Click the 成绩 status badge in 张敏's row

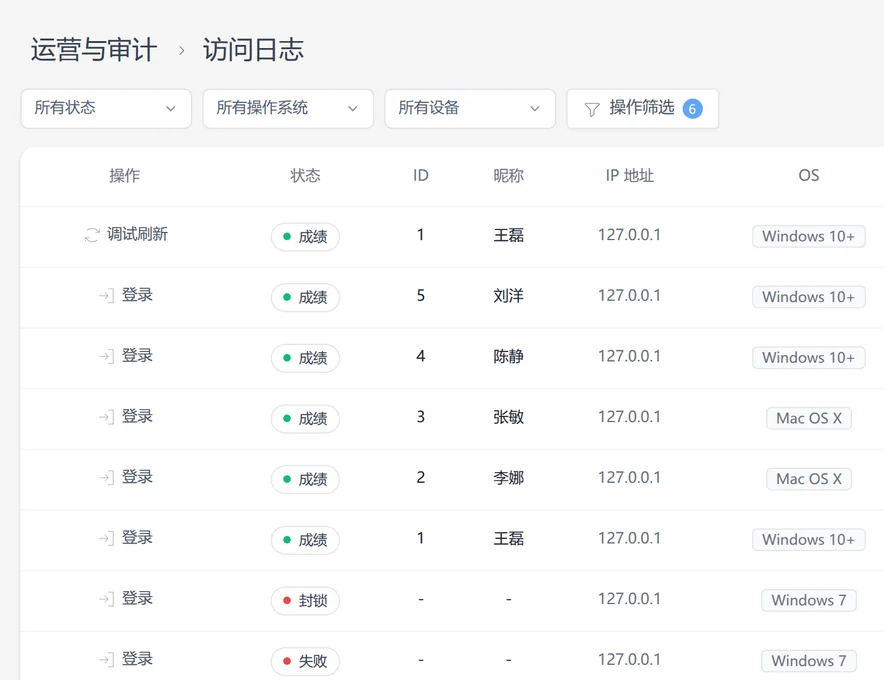[305, 419]
